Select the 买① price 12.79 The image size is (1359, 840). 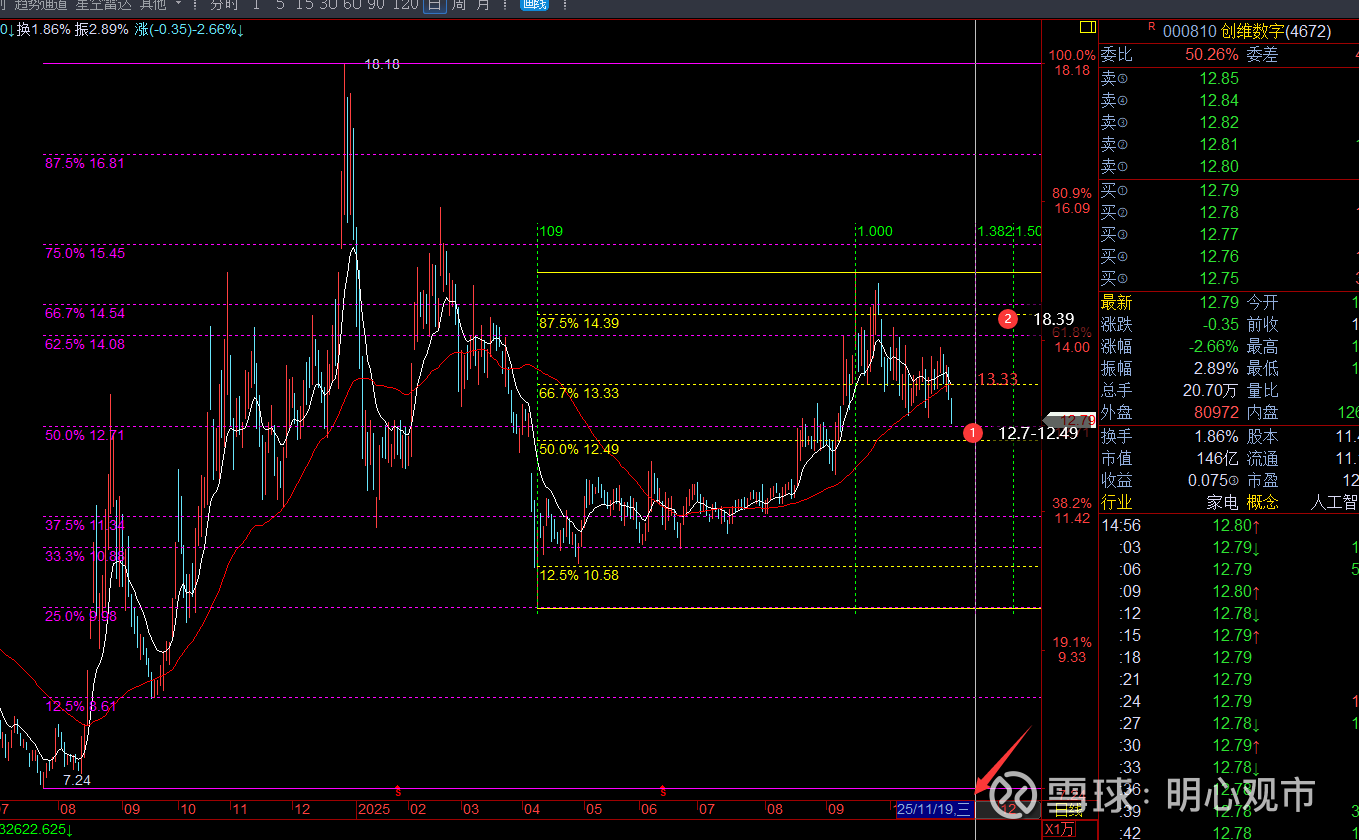[1219, 190]
